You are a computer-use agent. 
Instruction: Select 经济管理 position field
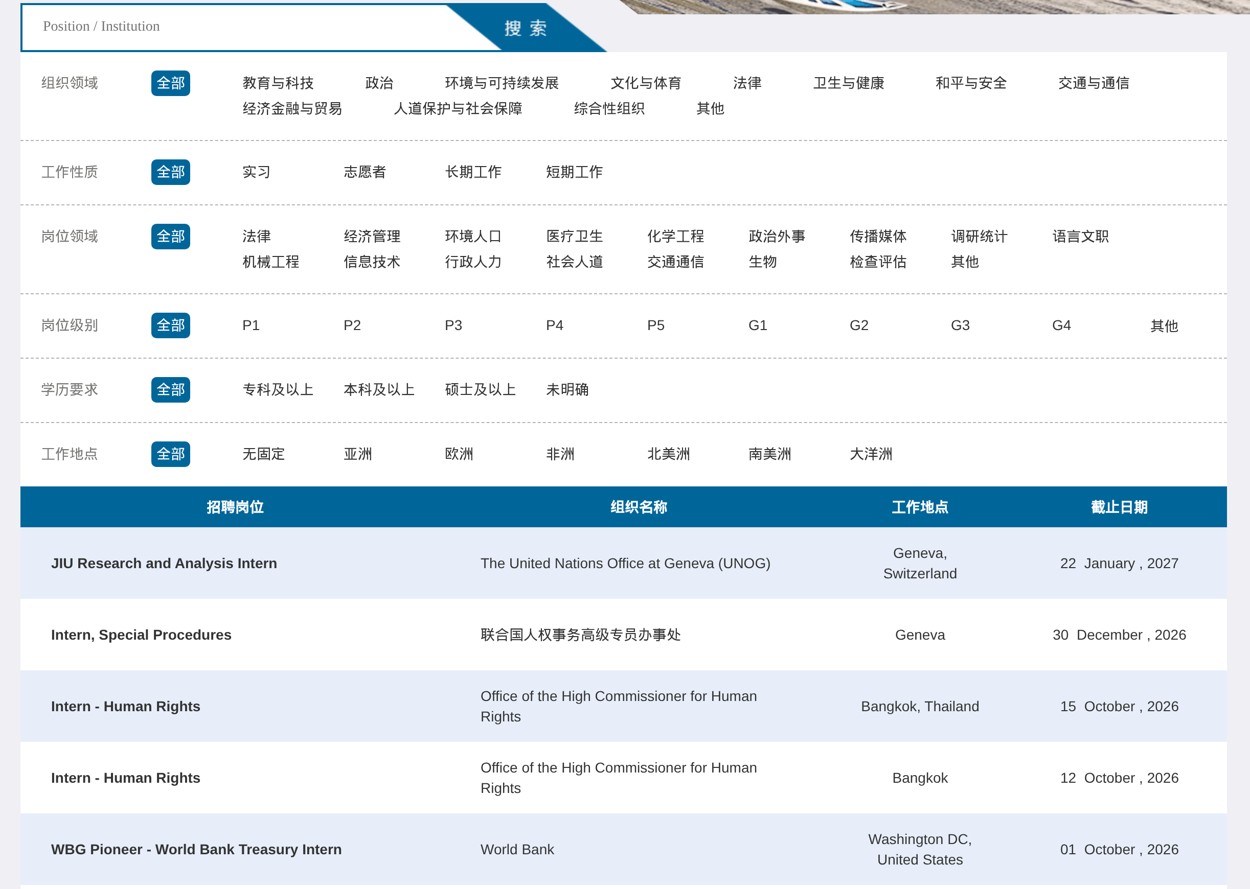point(372,236)
